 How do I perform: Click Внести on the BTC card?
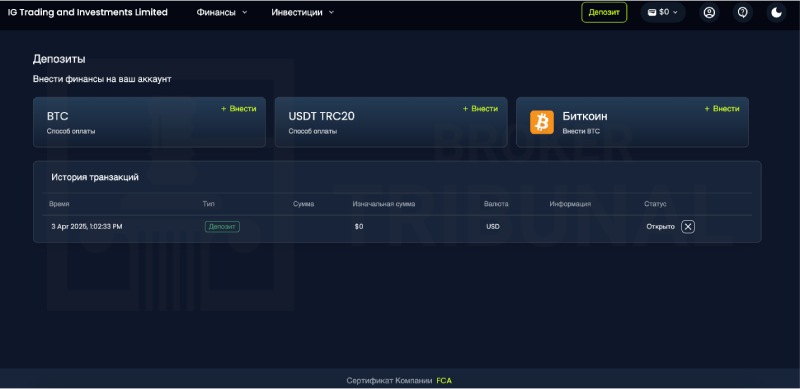pos(239,109)
